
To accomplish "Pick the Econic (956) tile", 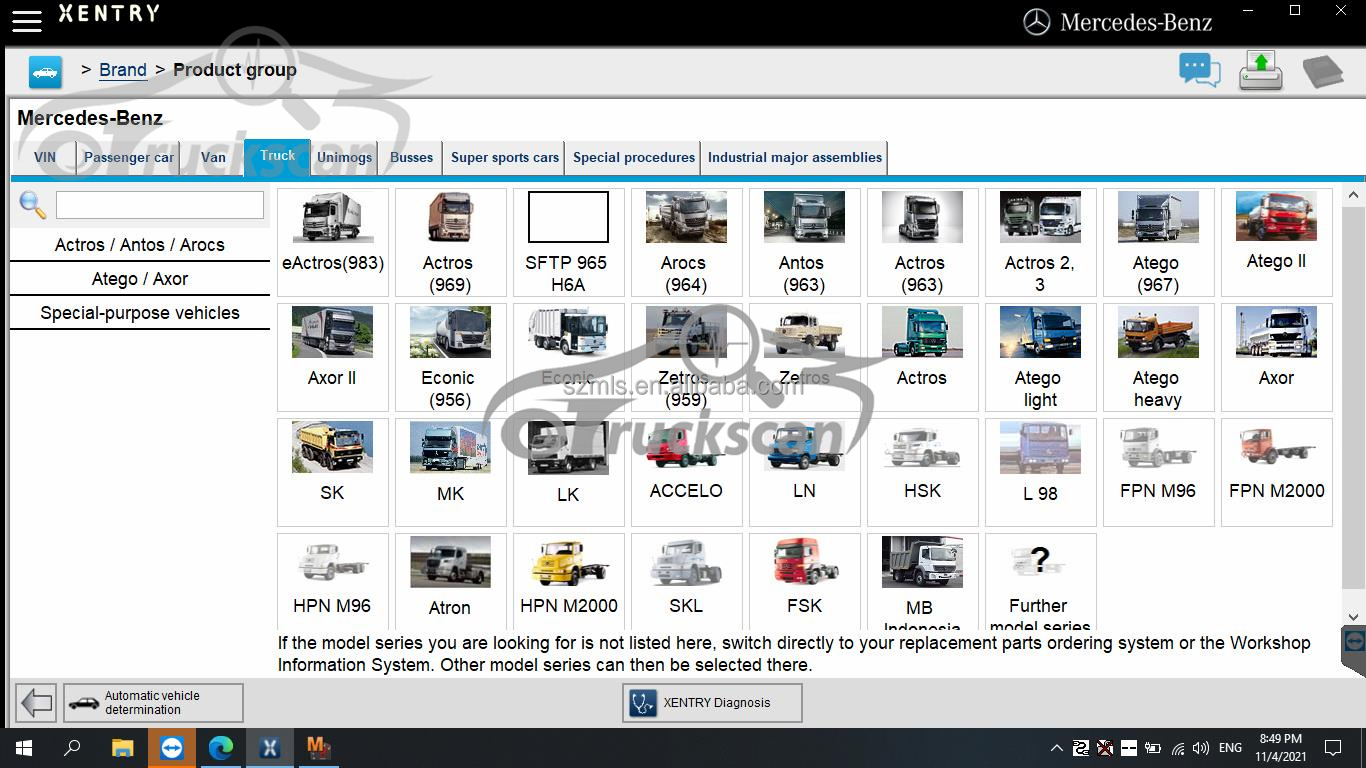I will [x=451, y=357].
